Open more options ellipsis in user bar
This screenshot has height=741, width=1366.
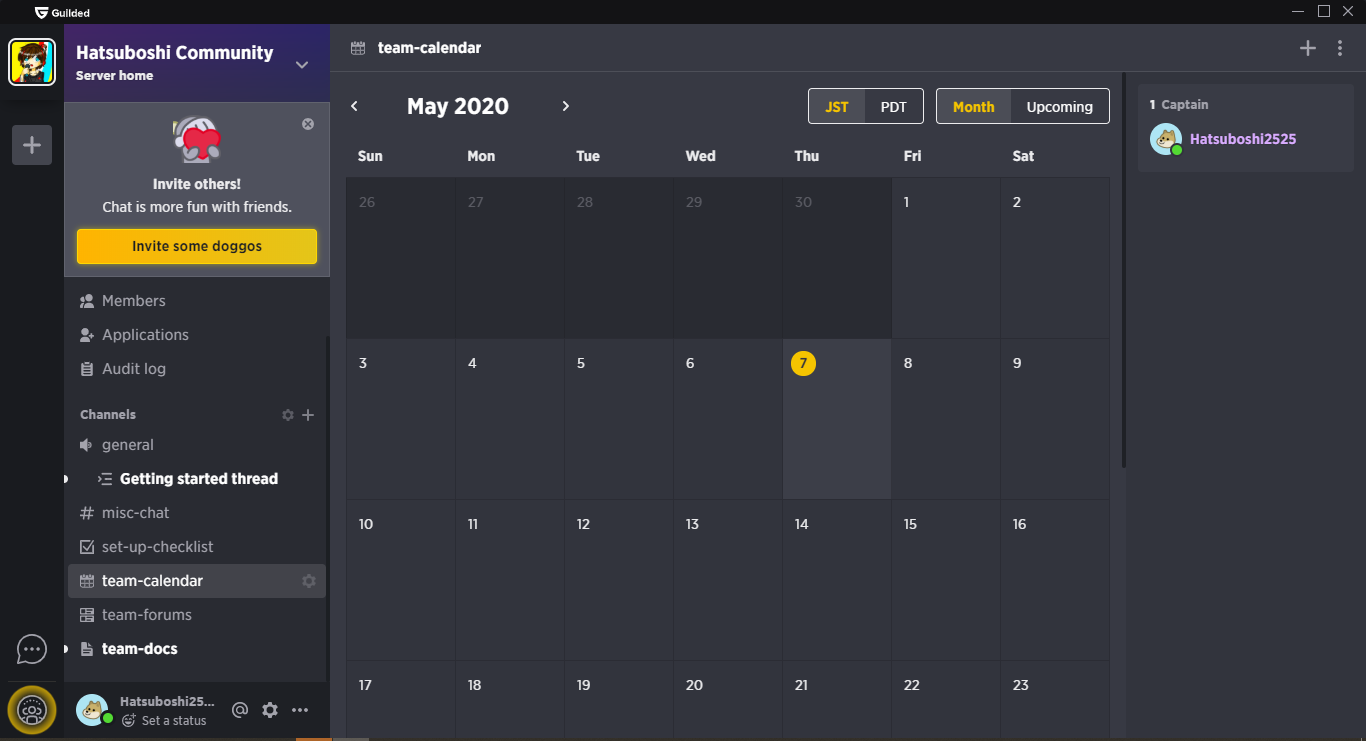coord(300,710)
